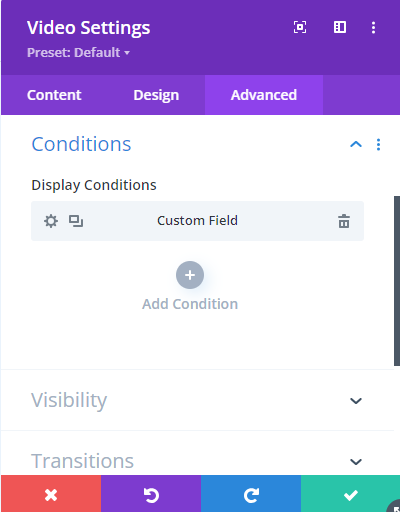Open the fullscreen expand modal icon
The image size is (400, 512).
click(300, 27)
